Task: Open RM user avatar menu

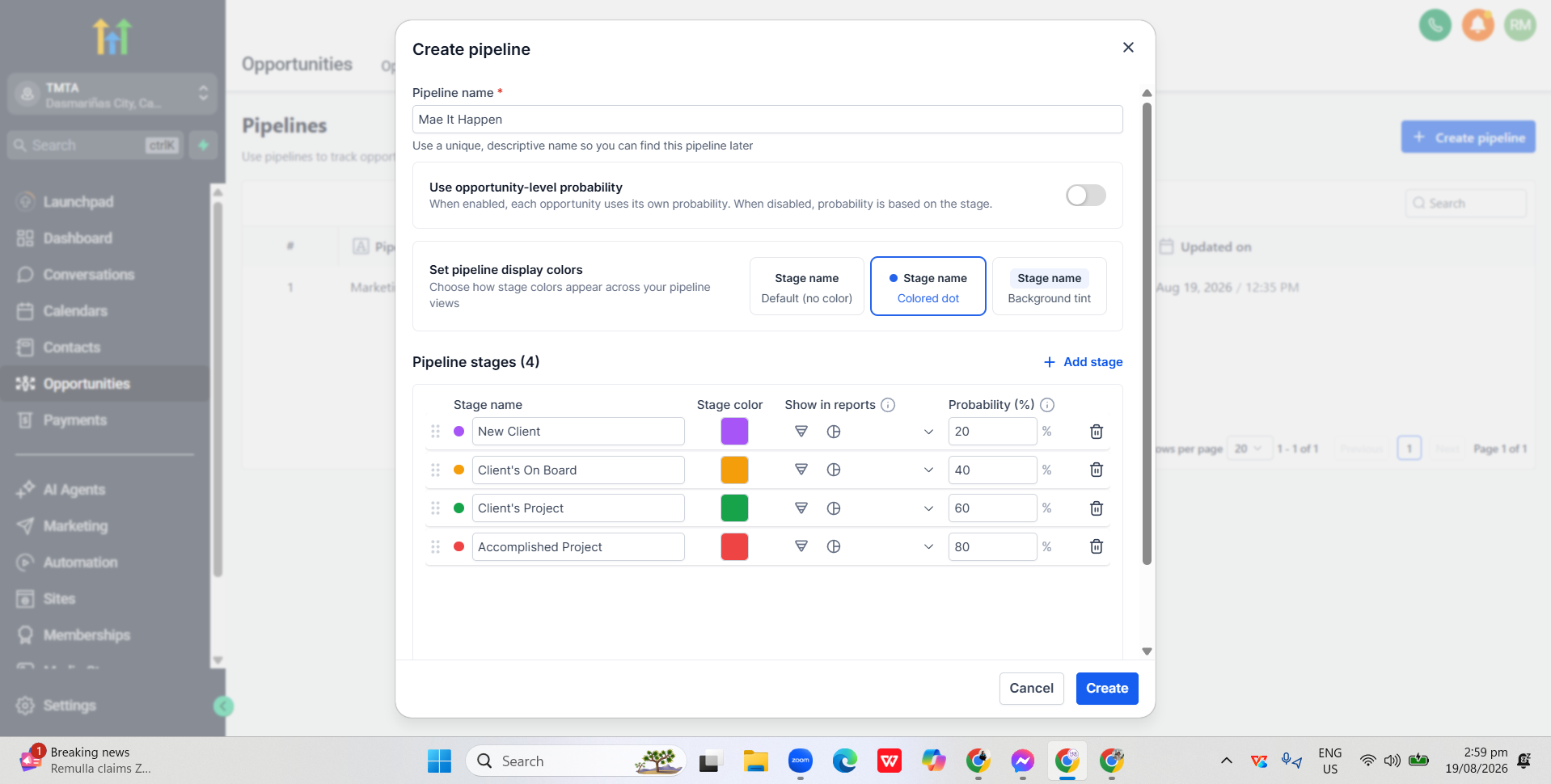Action: [x=1520, y=25]
